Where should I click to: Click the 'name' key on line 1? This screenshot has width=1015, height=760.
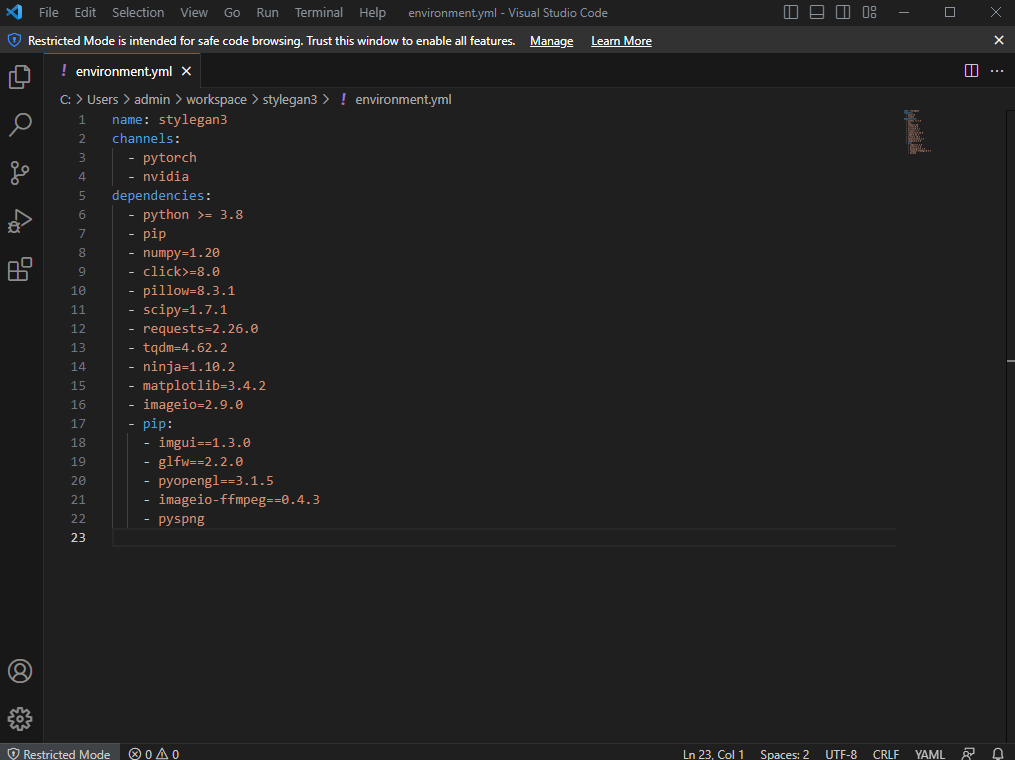[x=127, y=120]
